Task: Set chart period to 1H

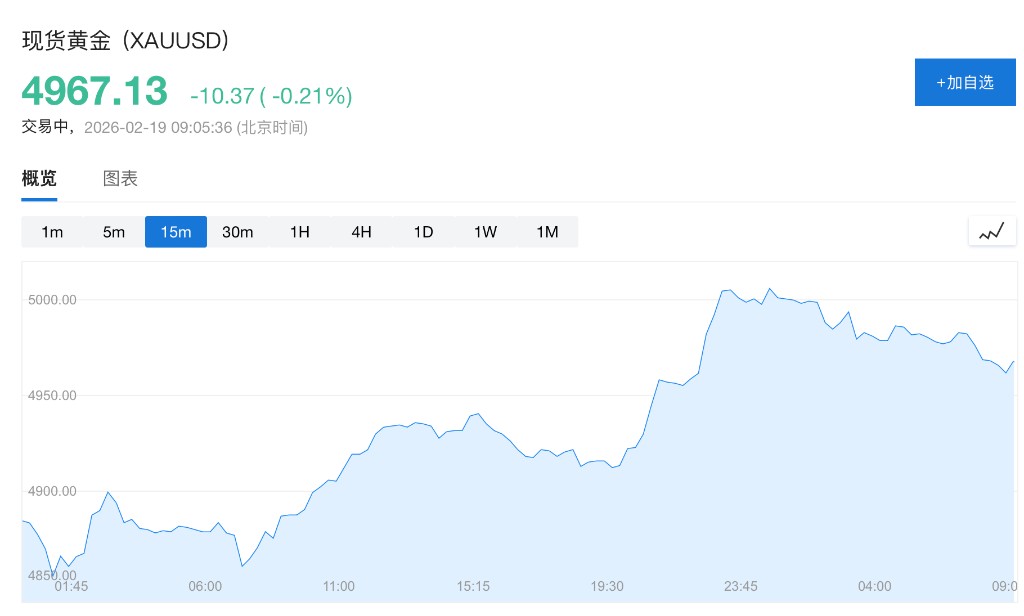Action: click(300, 232)
